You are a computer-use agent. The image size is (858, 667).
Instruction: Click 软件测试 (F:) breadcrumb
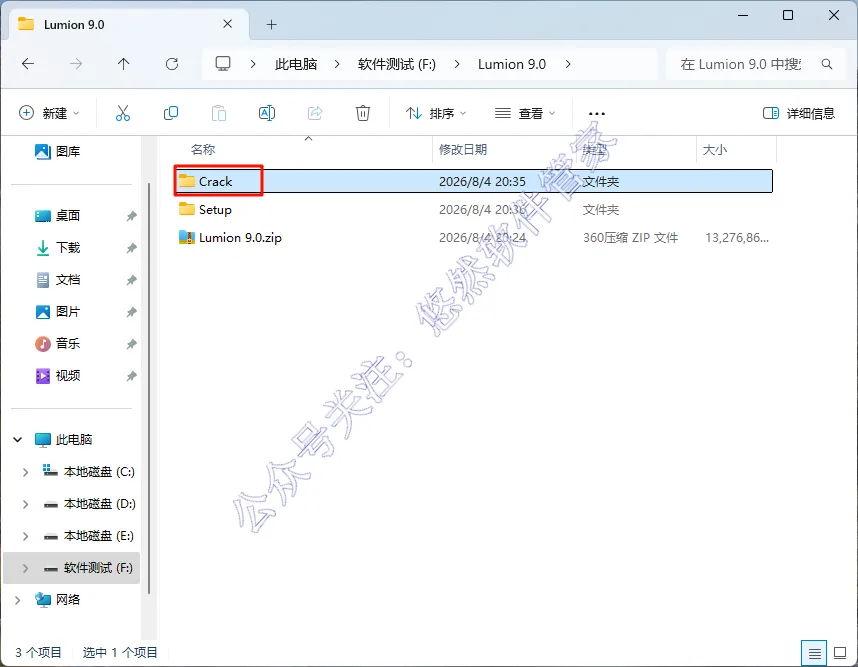pos(397,64)
